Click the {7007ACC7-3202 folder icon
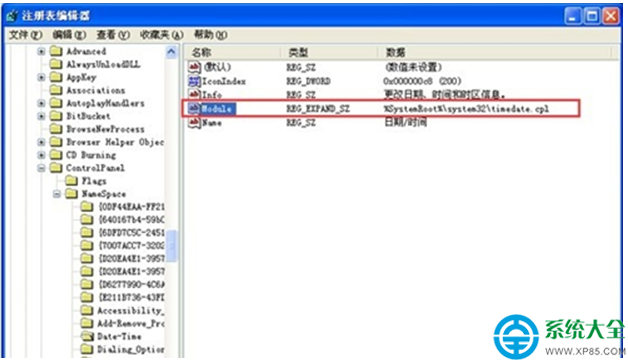 [x=87, y=245]
